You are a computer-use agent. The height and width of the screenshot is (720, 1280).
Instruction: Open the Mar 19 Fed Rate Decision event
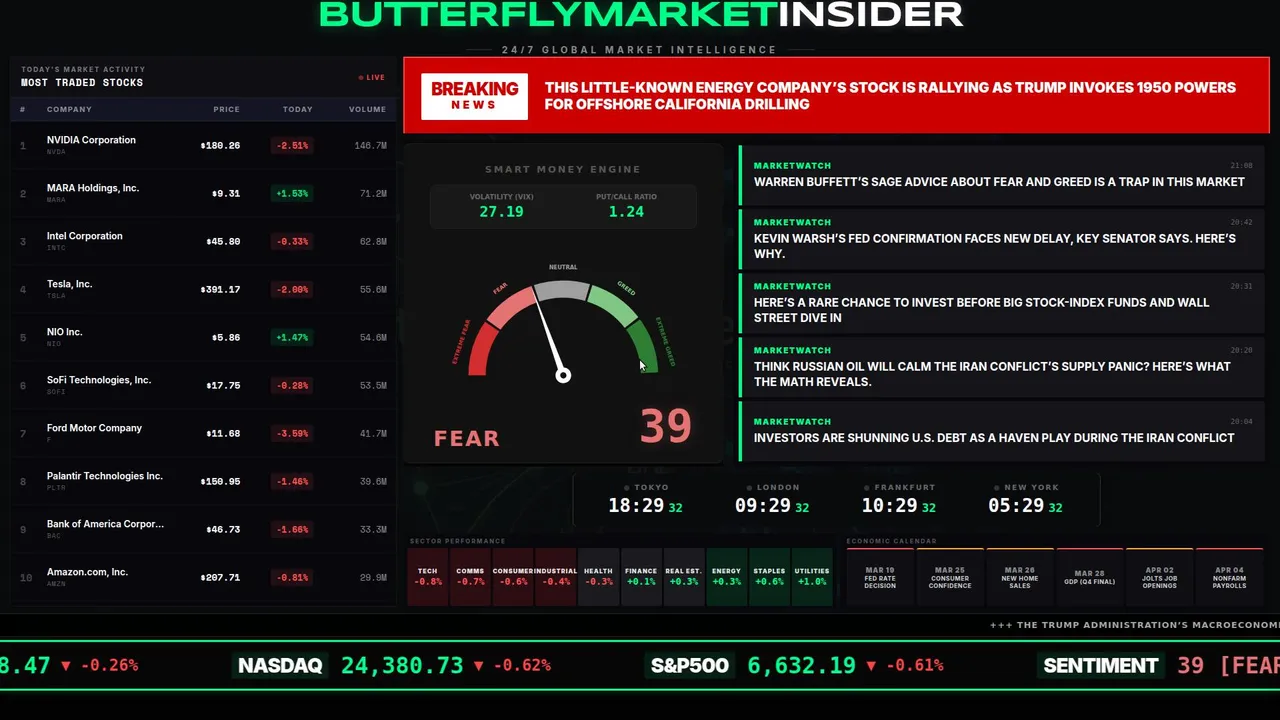pos(880,577)
